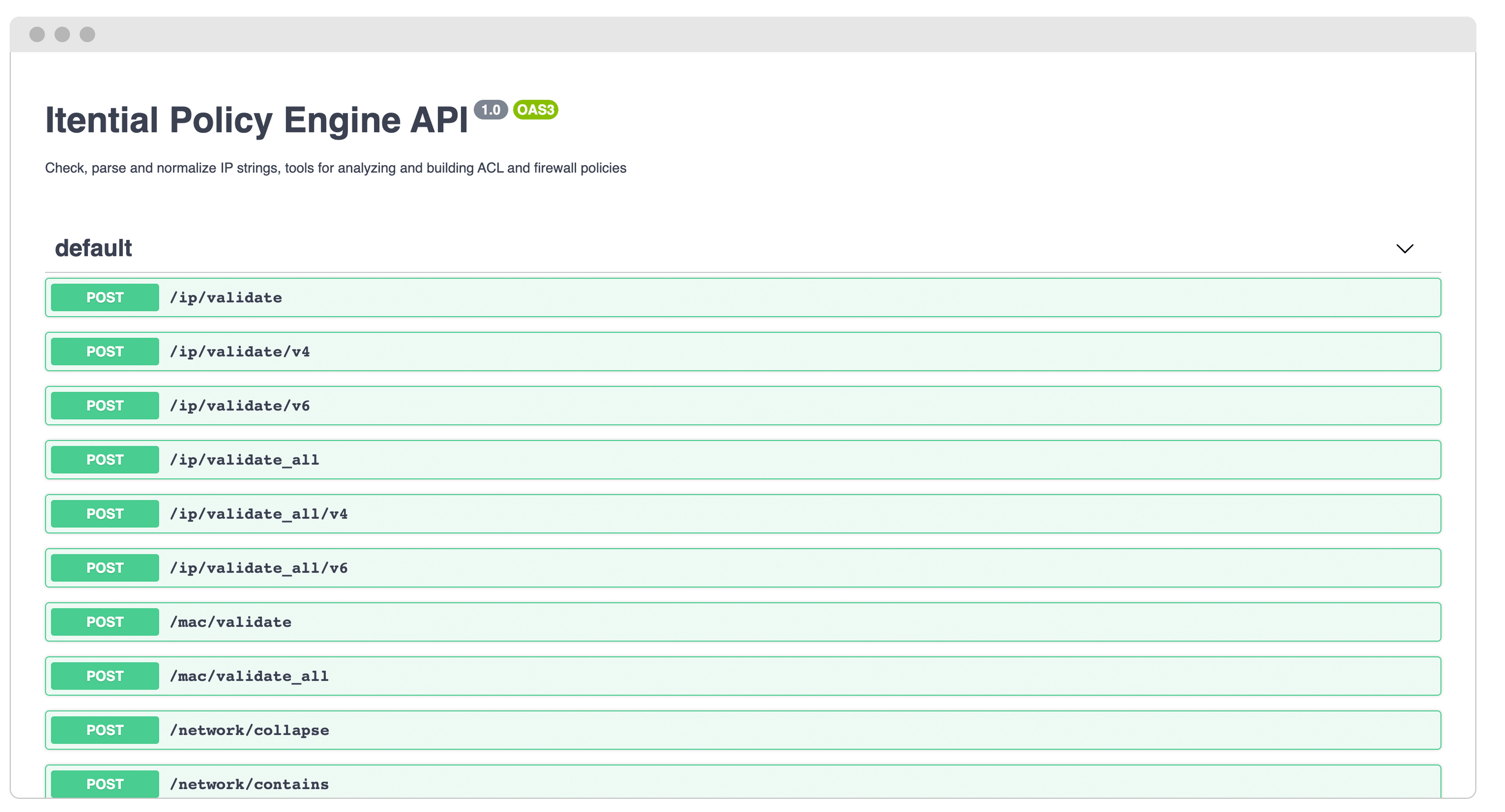Select the Itential Policy Engine API title
1505x812 pixels.
(x=256, y=120)
